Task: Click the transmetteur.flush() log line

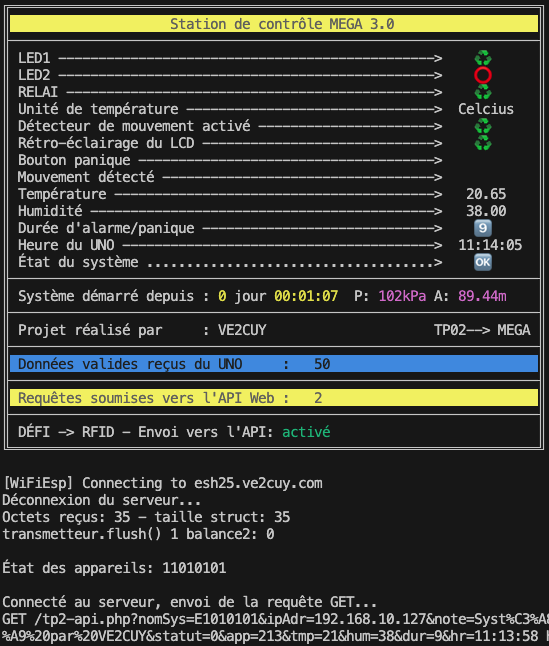Action: [x=138, y=534]
